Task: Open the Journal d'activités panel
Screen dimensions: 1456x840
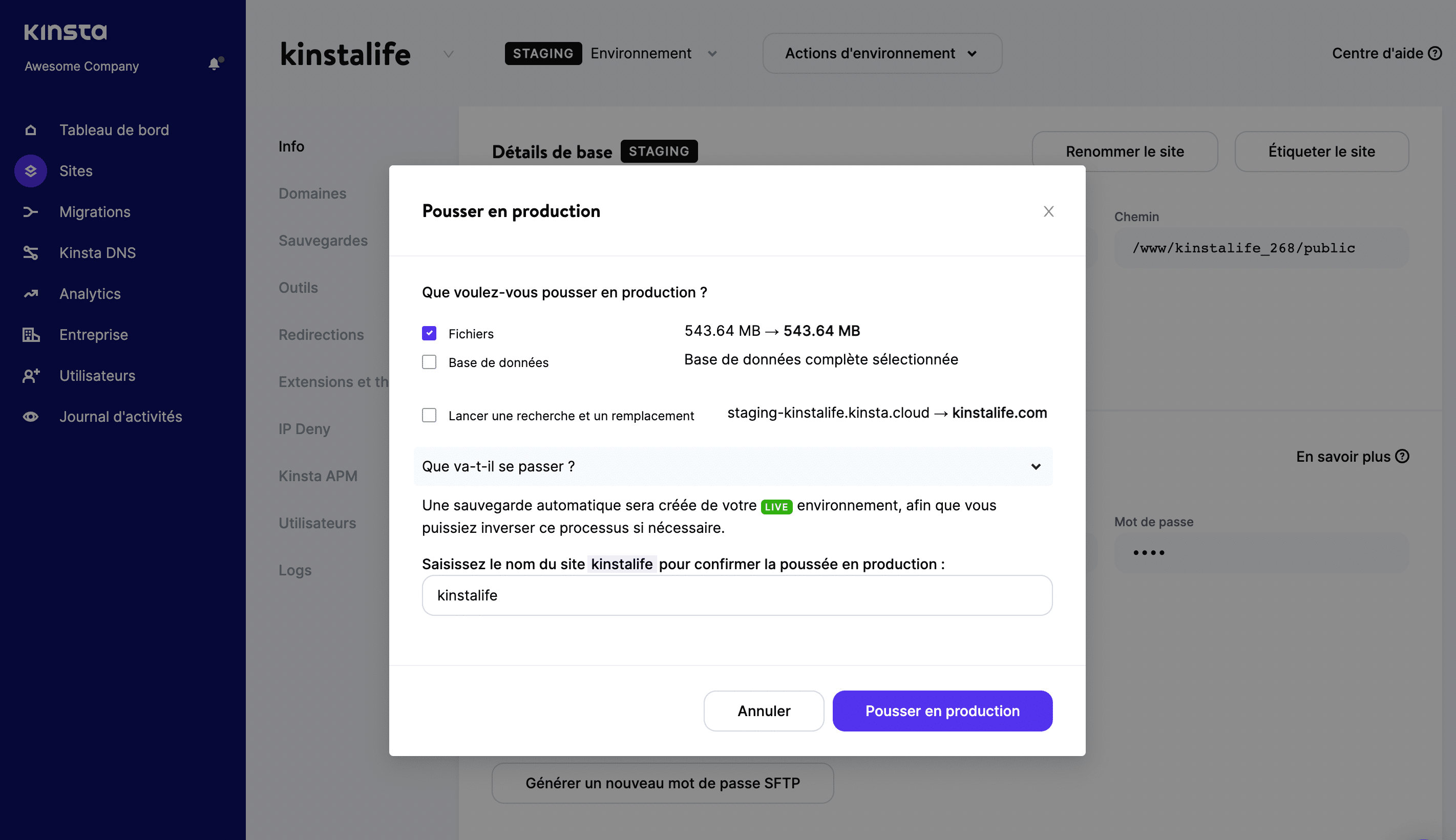Action: click(120, 417)
